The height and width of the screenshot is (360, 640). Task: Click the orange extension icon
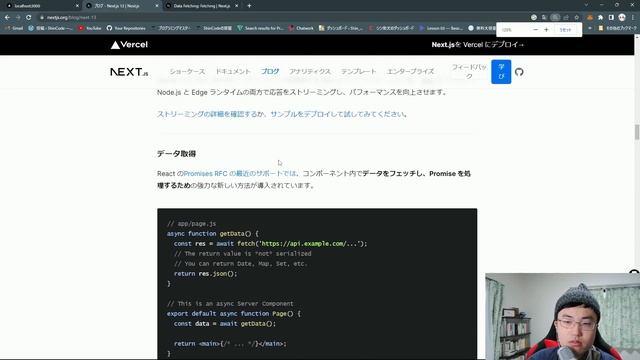tap(590, 18)
